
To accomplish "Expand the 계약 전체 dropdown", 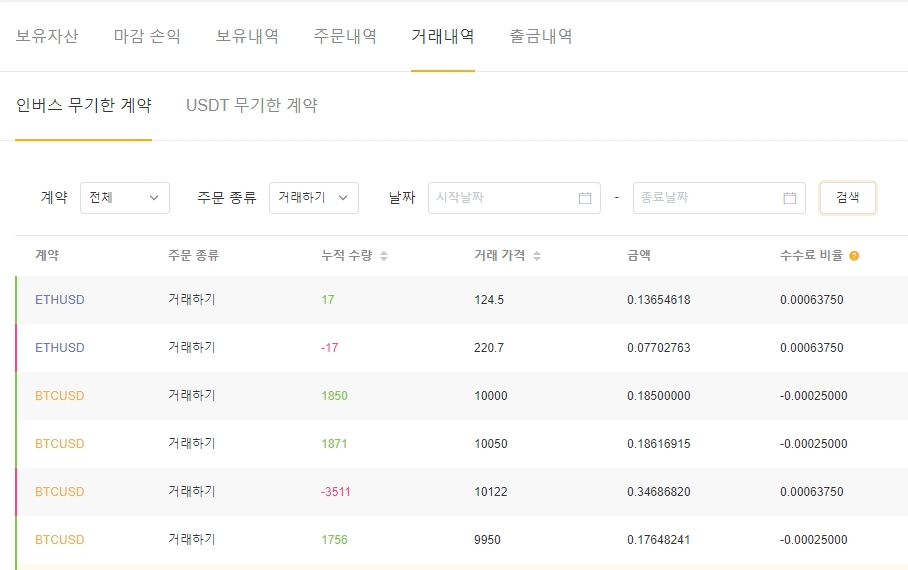I will pyautogui.click(x=124, y=198).
